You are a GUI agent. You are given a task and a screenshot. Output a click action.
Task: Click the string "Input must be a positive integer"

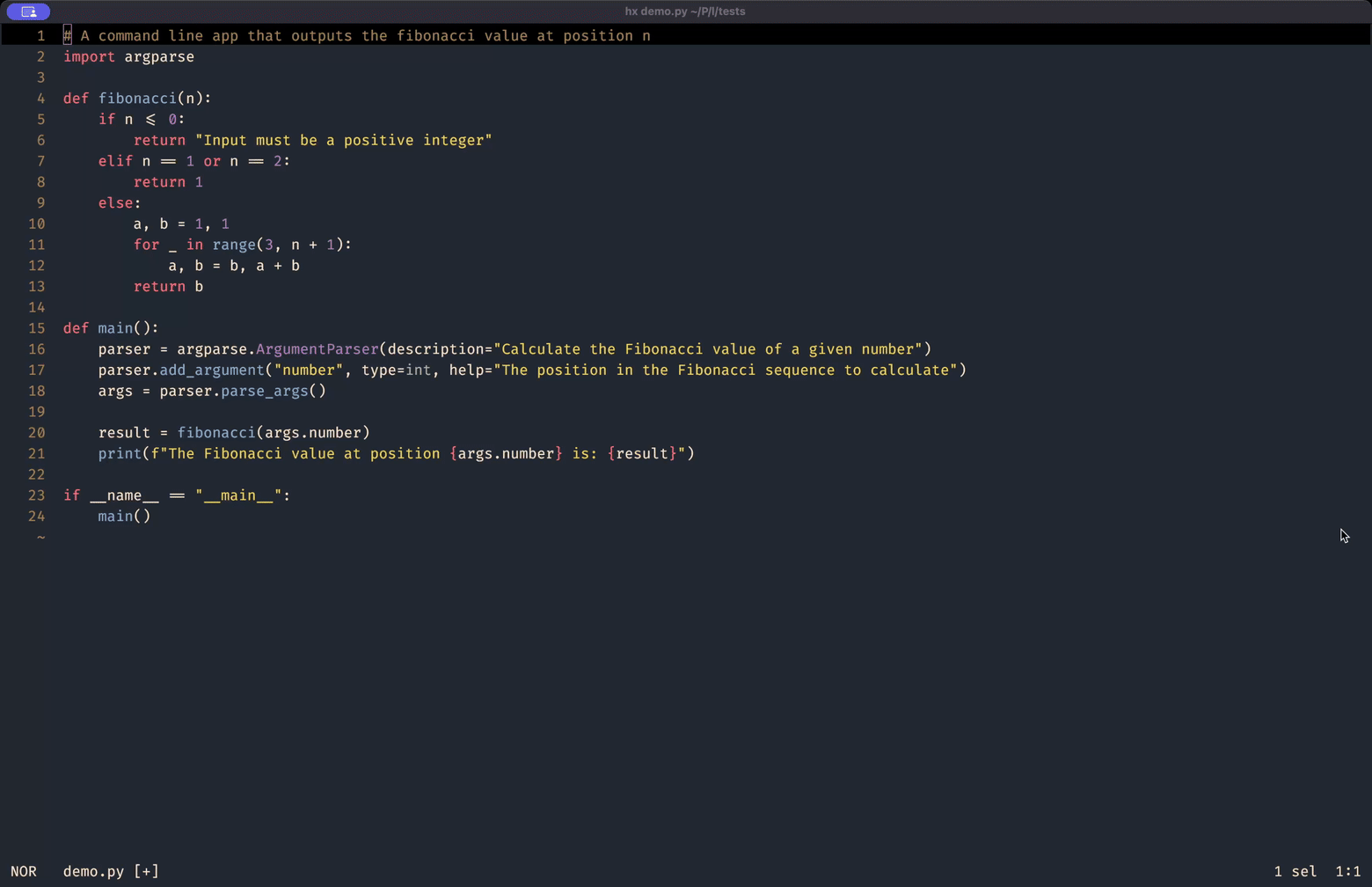tap(343, 141)
